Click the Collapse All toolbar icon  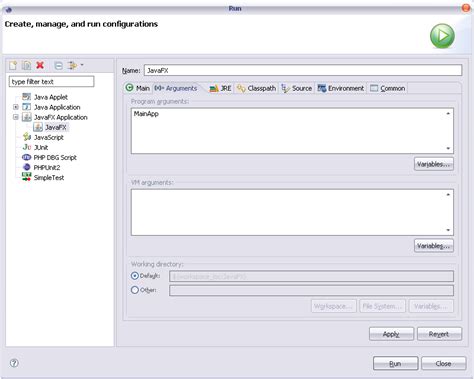point(58,66)
